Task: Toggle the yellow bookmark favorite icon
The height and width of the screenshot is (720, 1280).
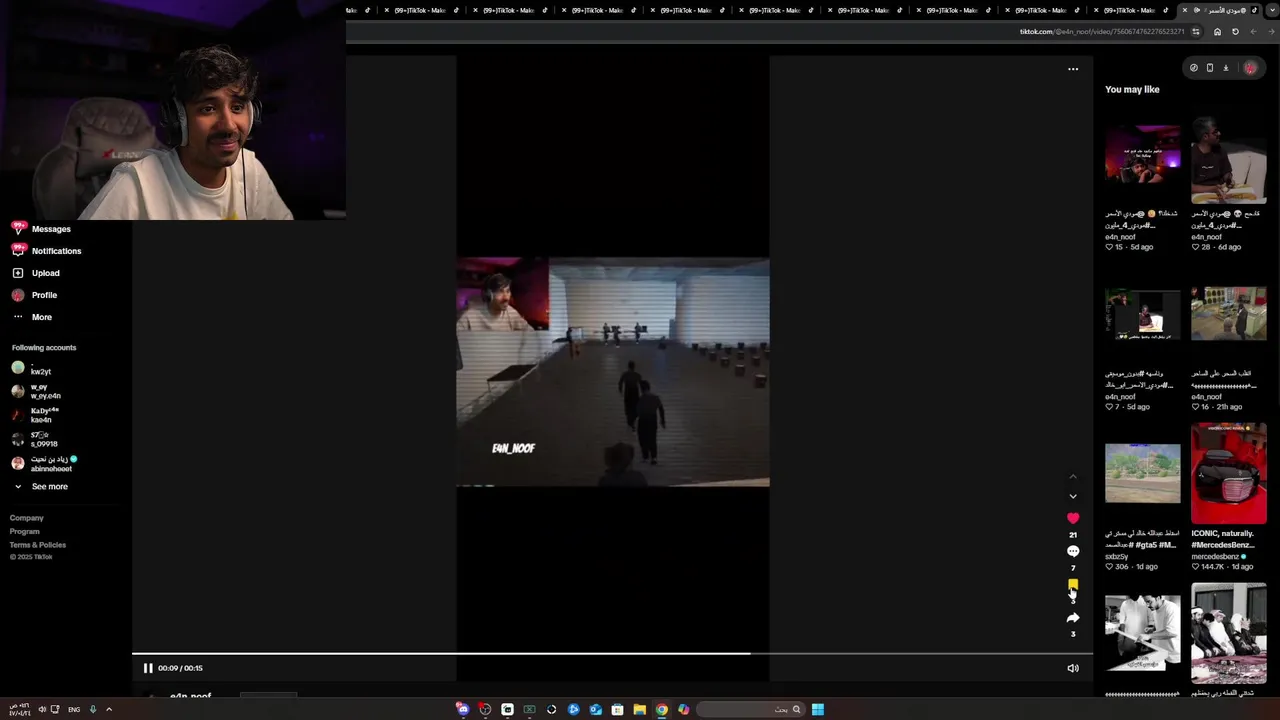Action: pyautogui.click(x=1073, y=585)
